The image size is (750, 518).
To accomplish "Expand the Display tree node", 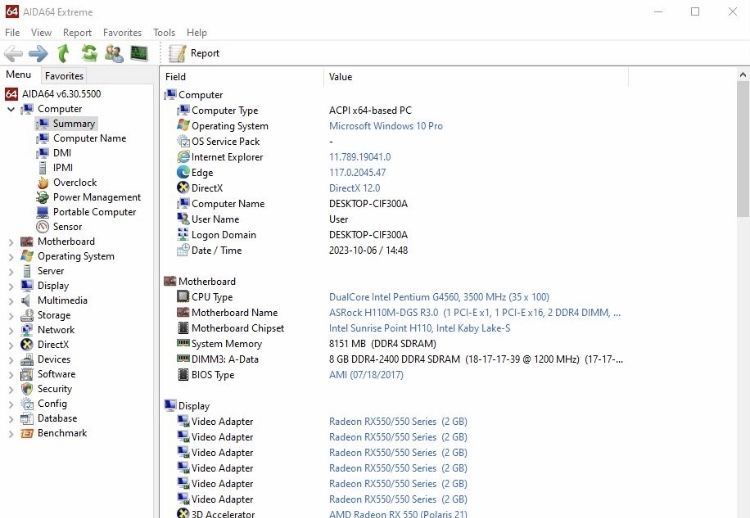I will tap(11, 287).
